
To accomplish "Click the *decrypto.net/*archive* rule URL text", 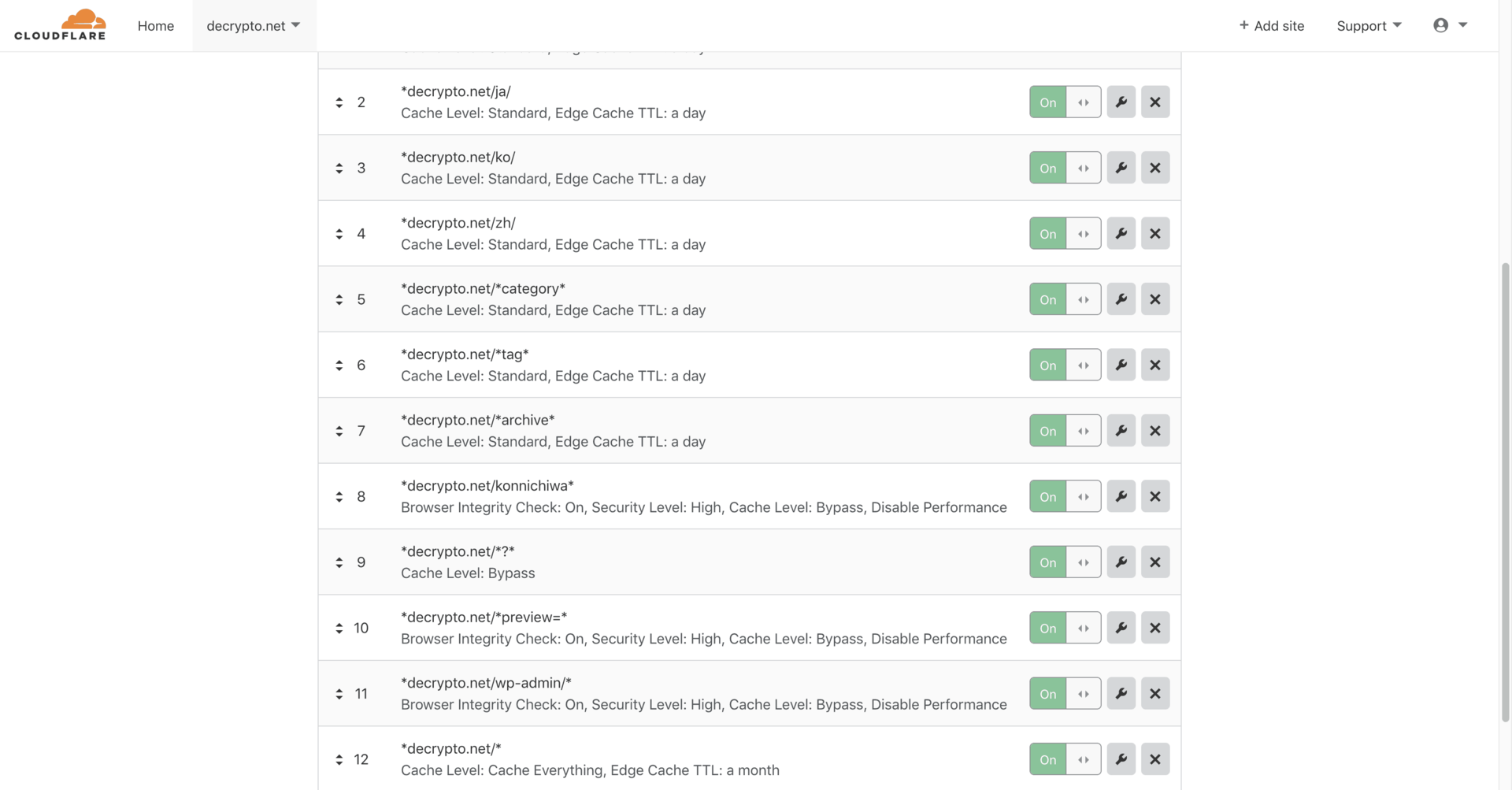I will click(478, 420).
